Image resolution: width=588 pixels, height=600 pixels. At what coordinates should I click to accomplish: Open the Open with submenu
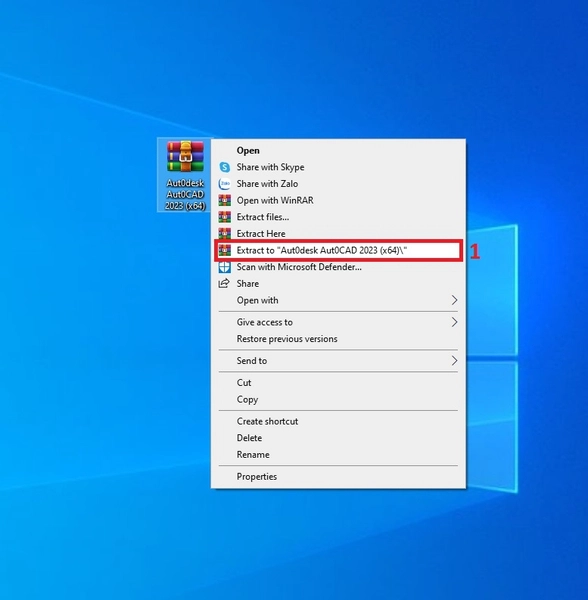point(338,300)
